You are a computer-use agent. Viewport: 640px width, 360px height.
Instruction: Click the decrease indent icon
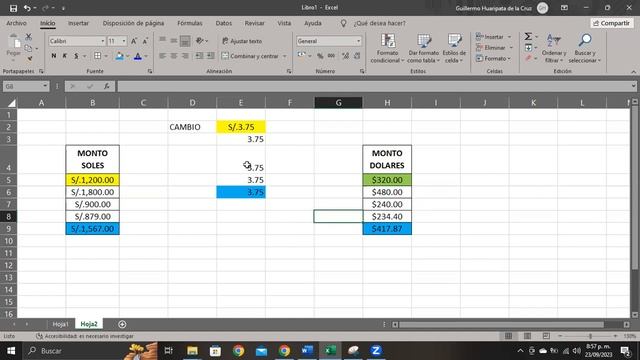click(x=199, y=56)
